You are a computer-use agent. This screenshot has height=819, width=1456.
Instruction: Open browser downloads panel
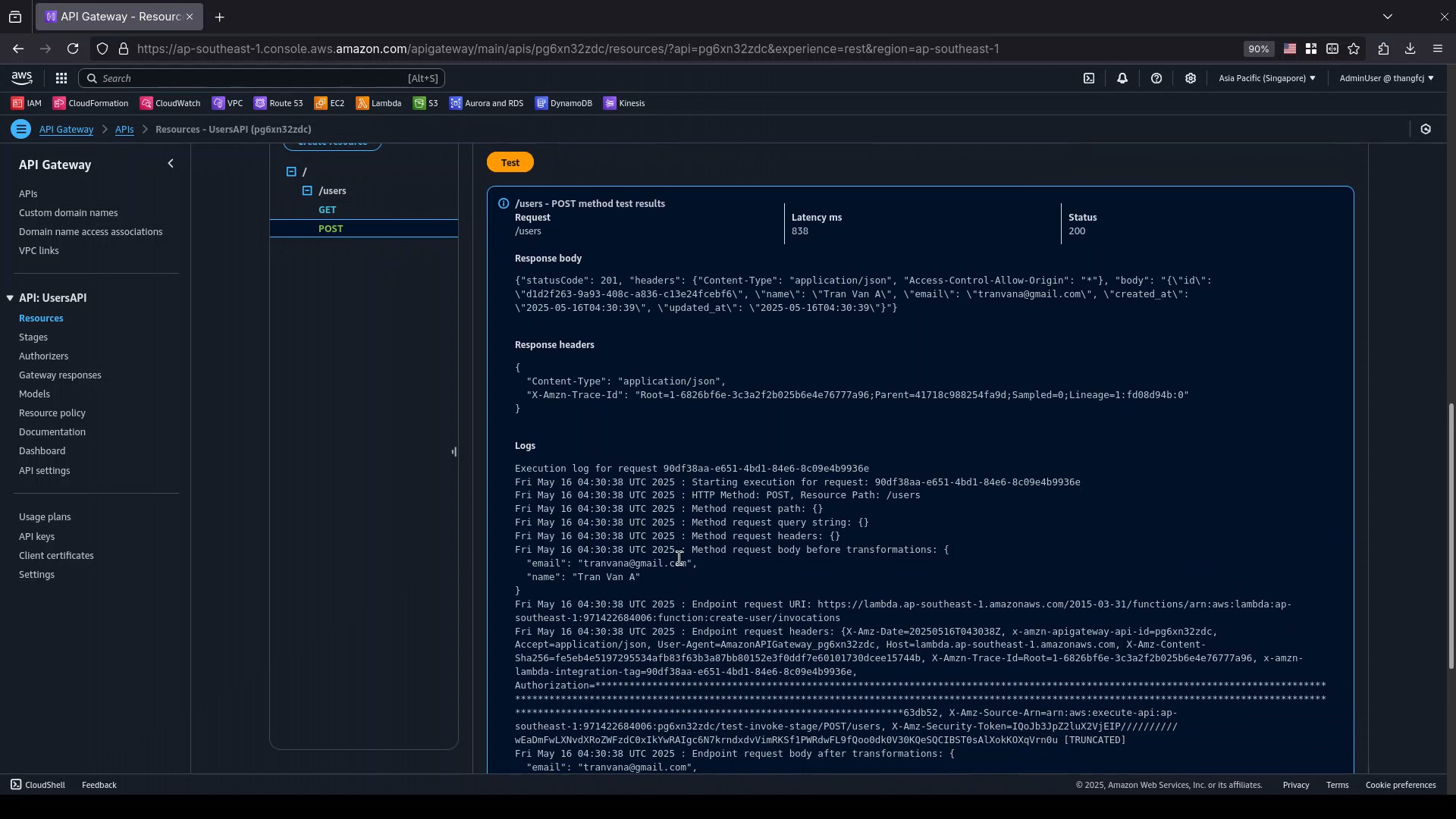(x=1410, y=49)
